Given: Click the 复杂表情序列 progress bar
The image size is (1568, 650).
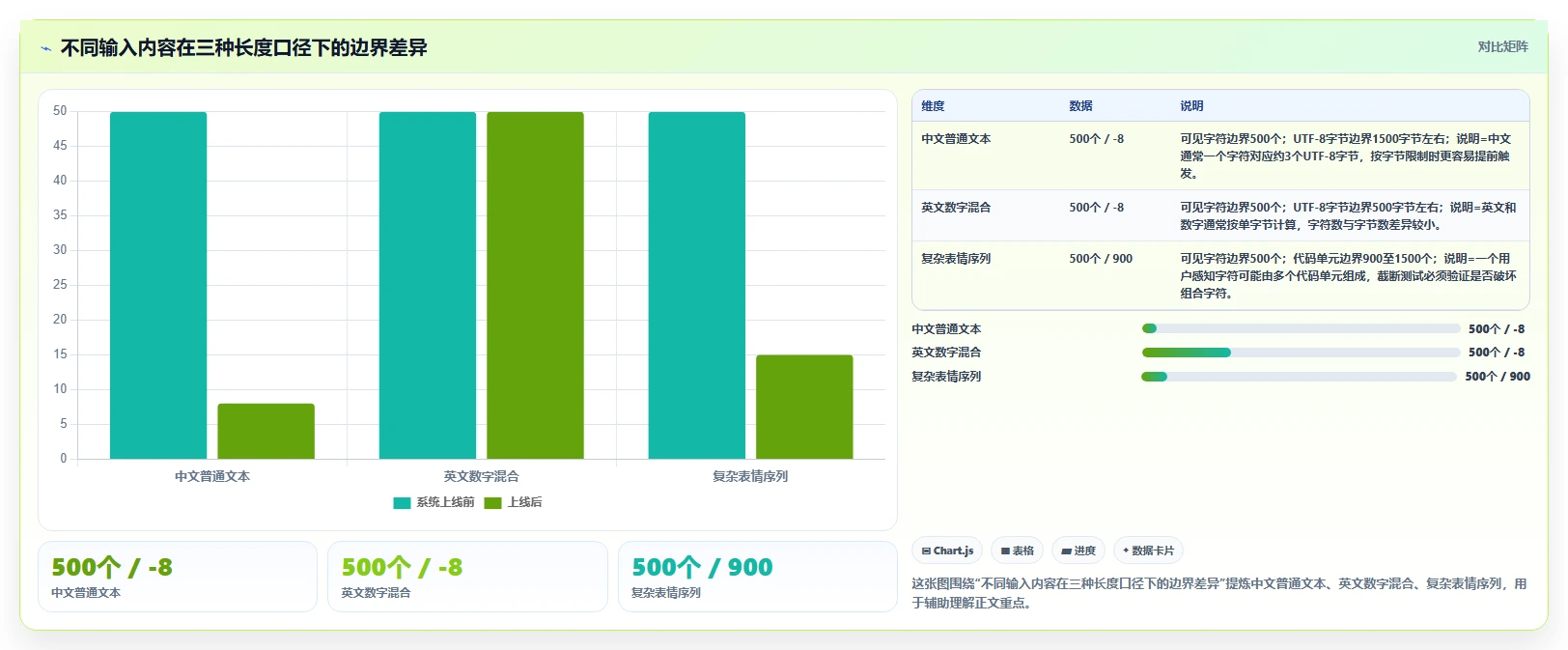Looking at the screenshot, I should [1299, 377].
